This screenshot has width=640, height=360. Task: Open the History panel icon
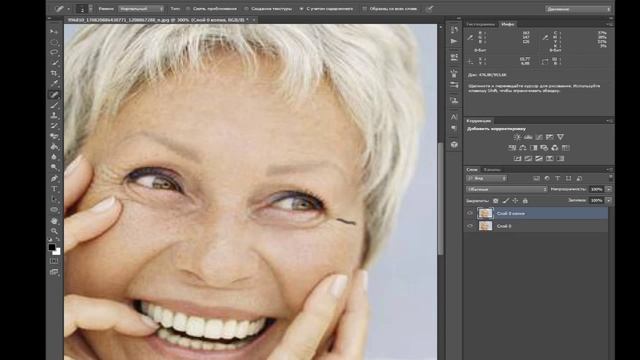[x=454, y=30]
